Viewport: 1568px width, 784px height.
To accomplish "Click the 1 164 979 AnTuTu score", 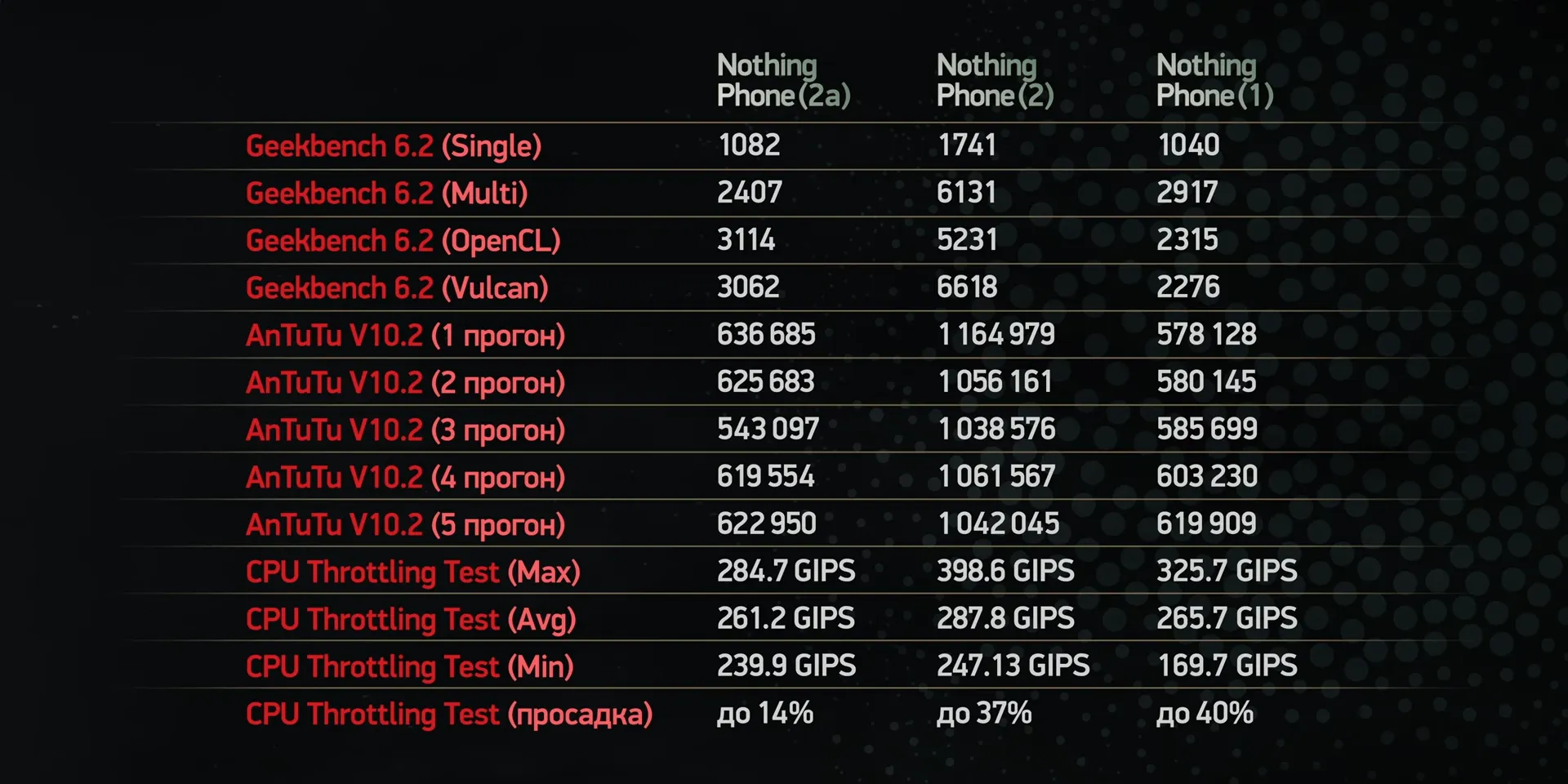I will [x=996, y=335].
